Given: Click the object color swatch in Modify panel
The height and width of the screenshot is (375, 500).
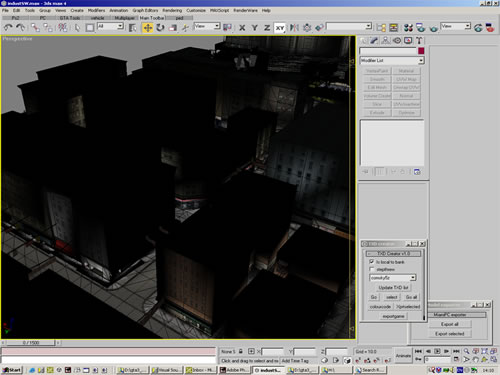Looking at the screenshot, I should [421, 51].
